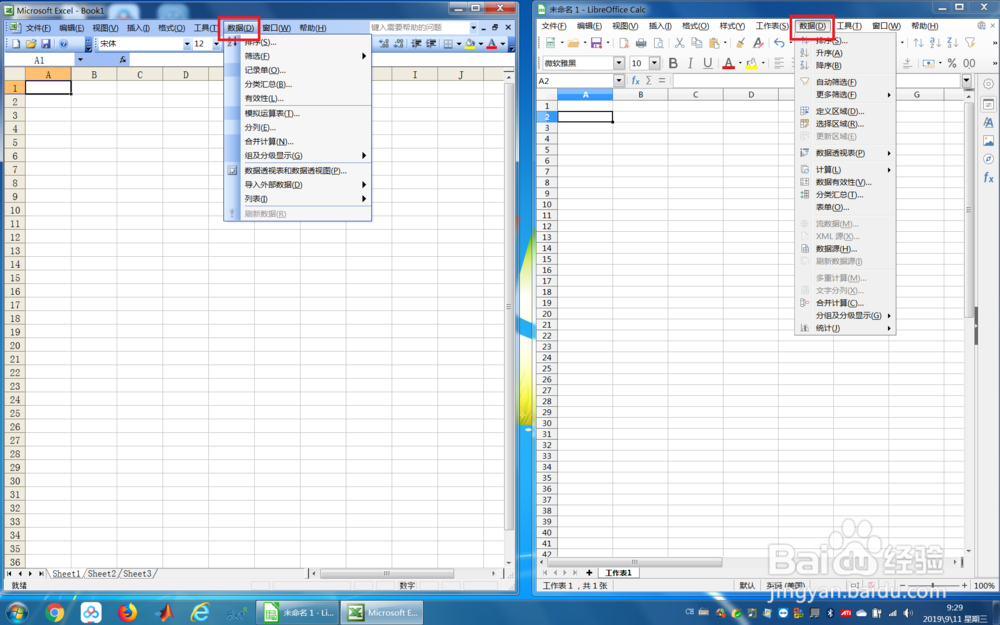
Task: Click LibreOffice menu item 数据有效性(V)...
Action: [x=845, y=182]
